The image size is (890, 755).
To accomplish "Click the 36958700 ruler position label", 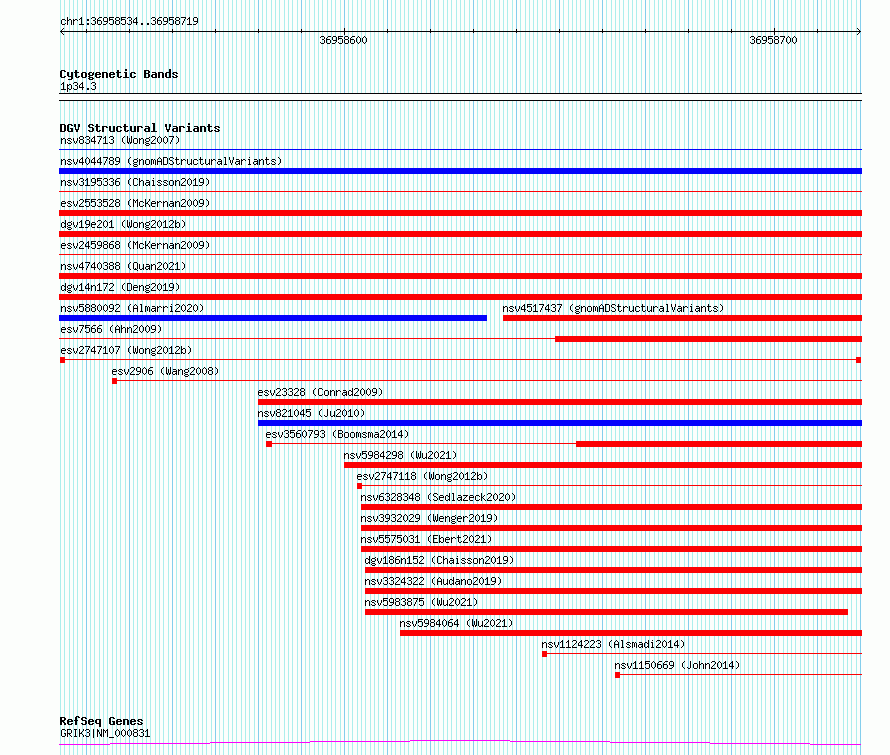I will [773, 40].
